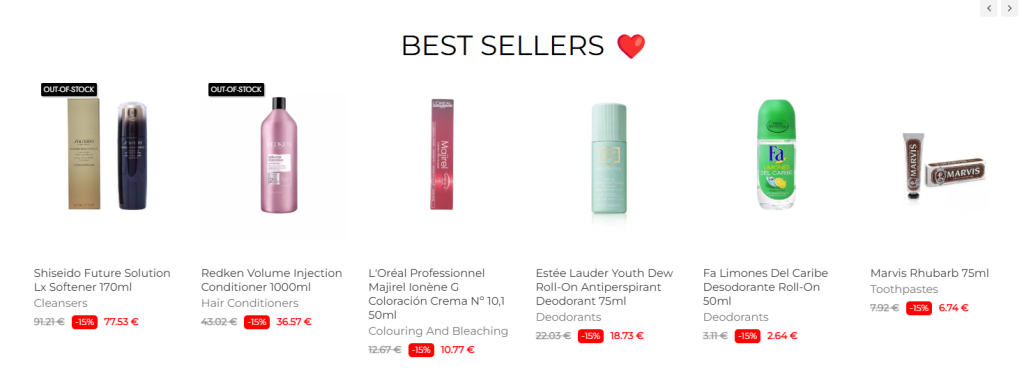The width and height of the screenshot is (1024, 369).
Task: Click -15% discount badge on Marvis Rhubarb
Action: pos(918,308)
